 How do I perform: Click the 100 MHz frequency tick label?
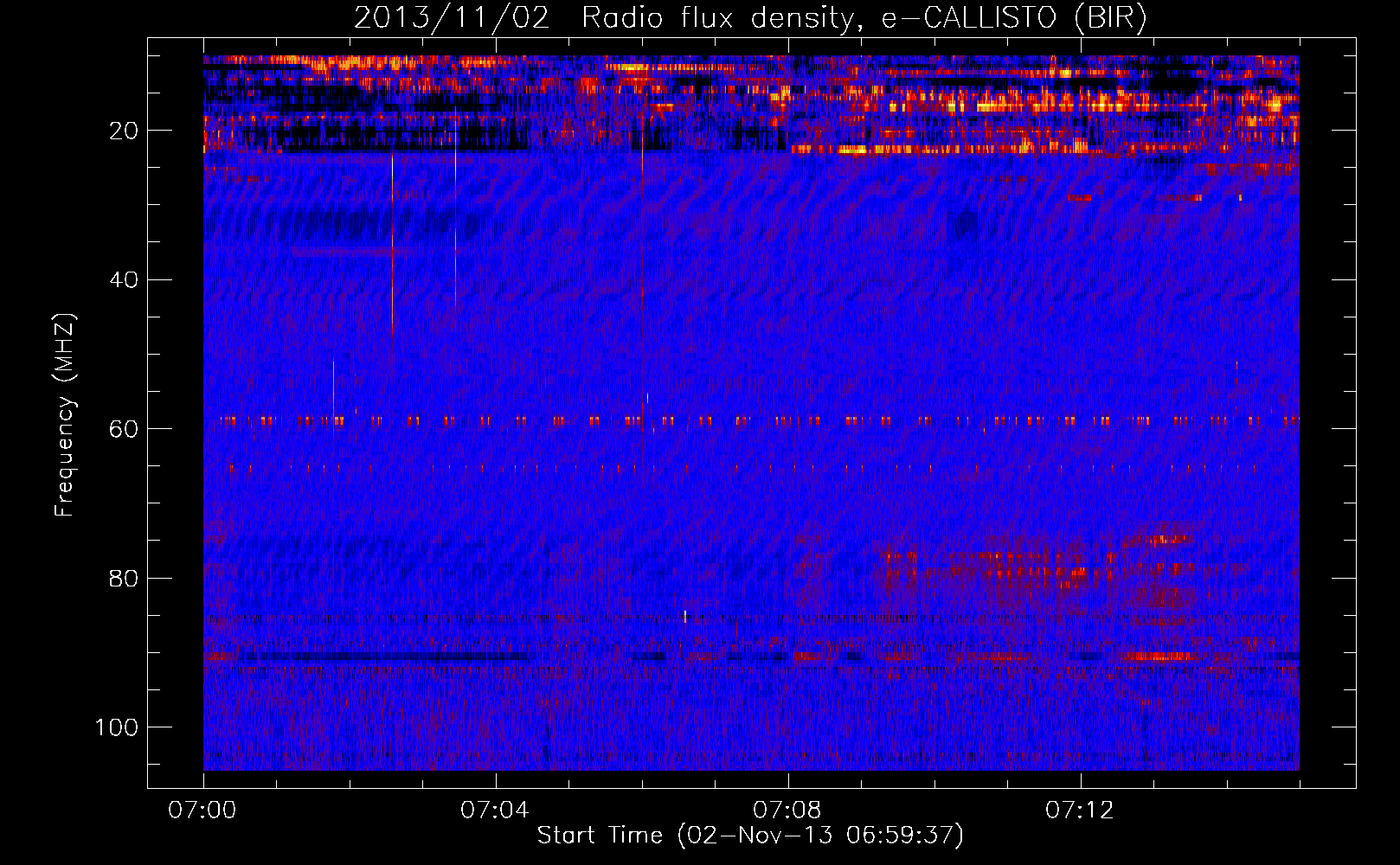[117, 727]
